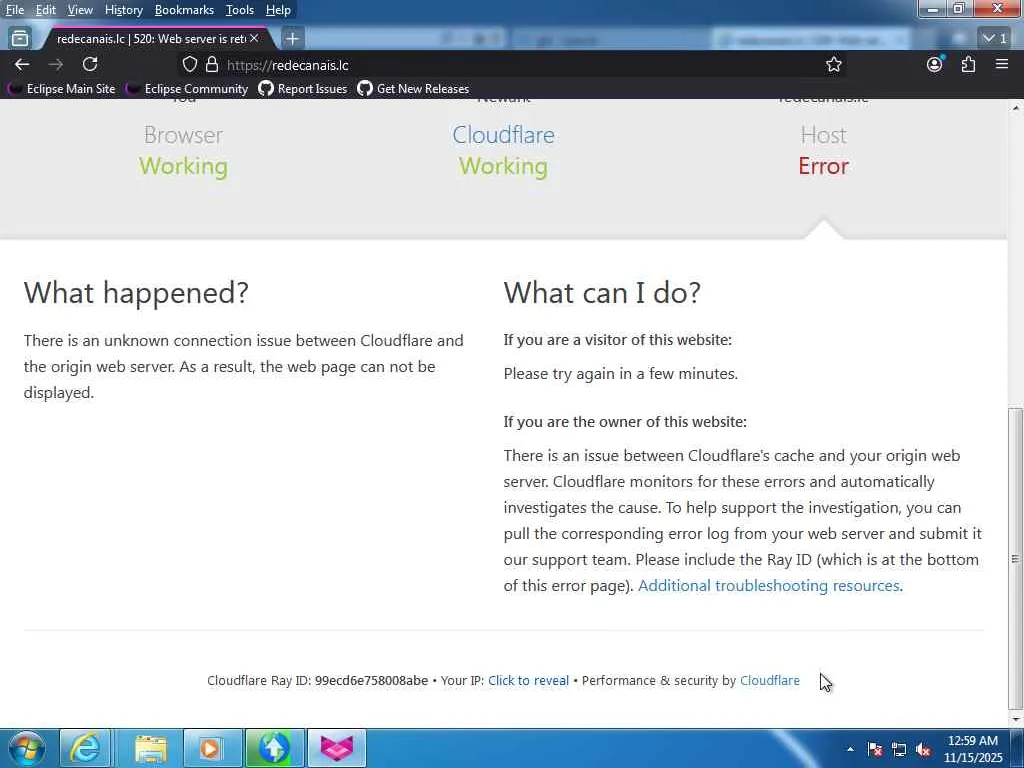Image resolution: width=1024 pixels, height=768 pixels.
Task: Open Cloudflare link in footer
Action: point(769,680)
